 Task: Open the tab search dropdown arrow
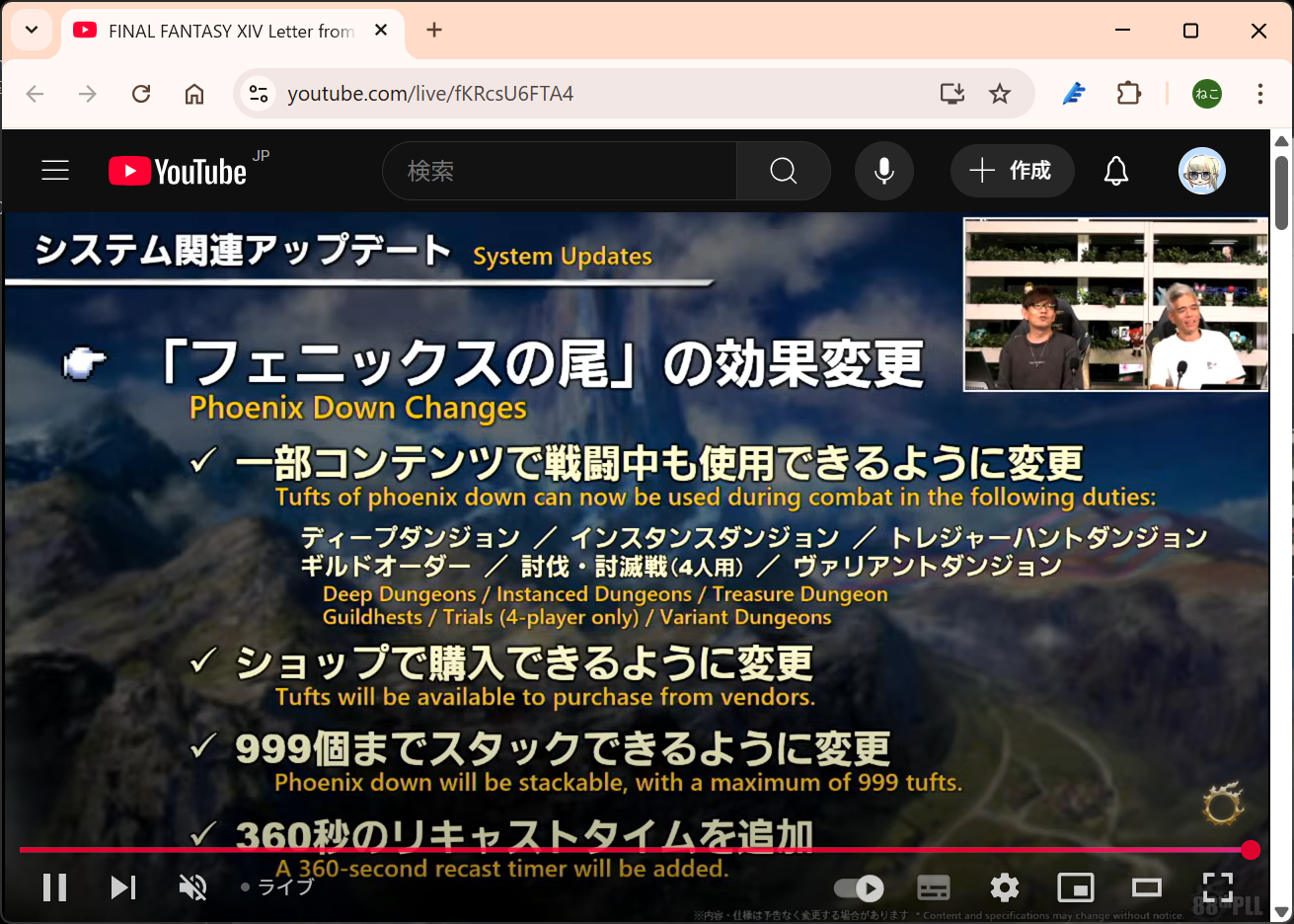coord(32,31)
